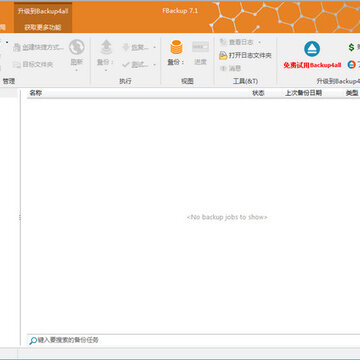Click the progress bar view icon
This screenshot has width=360, height=360.
click(x=200, y=47)
